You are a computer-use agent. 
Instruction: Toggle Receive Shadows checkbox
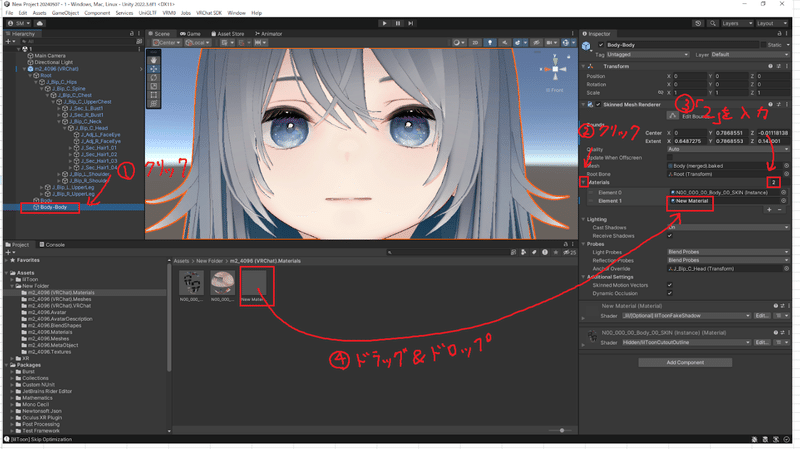(670, 236)
